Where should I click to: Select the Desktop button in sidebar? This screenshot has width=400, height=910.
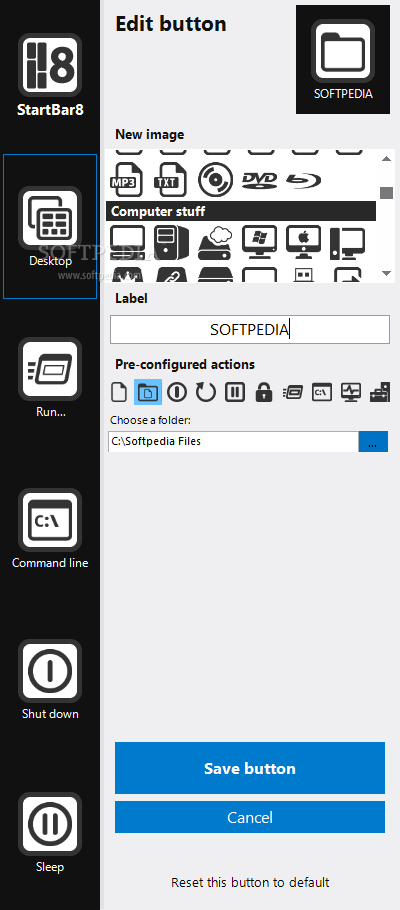pos(50,226)
